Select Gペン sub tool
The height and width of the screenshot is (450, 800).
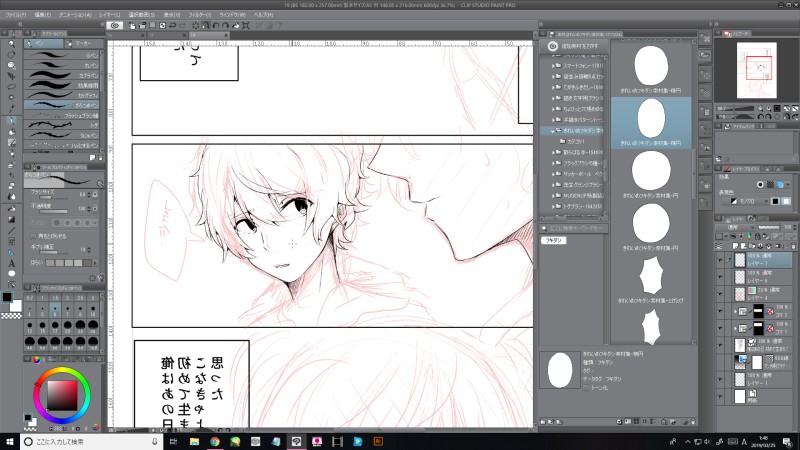(x=62, y=55)
